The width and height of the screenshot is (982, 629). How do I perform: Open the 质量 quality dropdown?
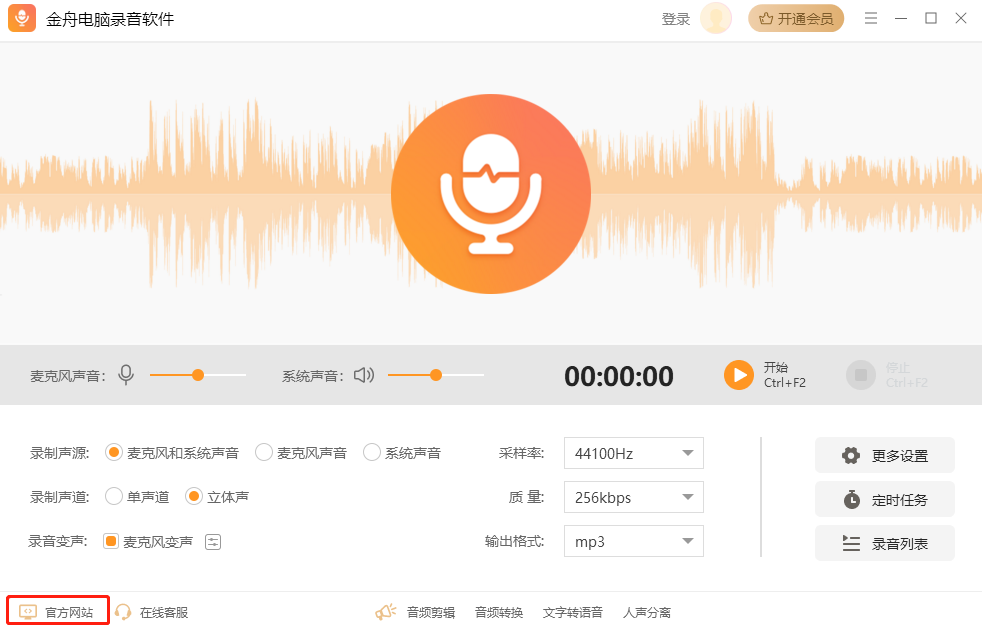point(633,496)
